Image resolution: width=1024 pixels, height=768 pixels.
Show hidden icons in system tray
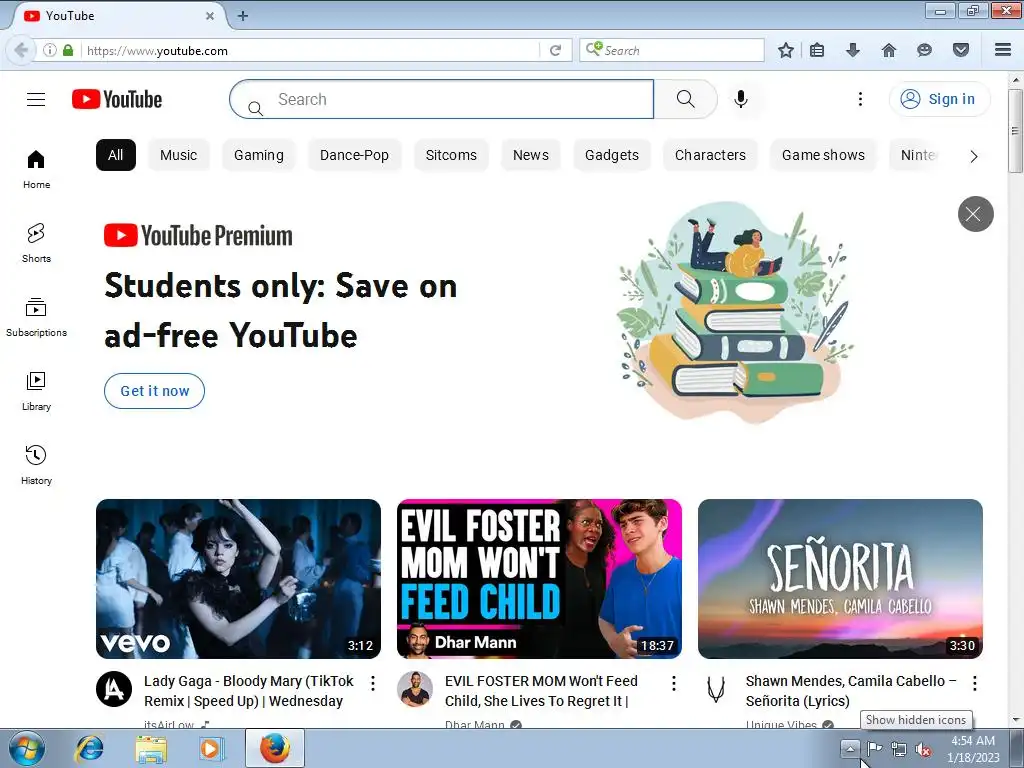[x=850, y=748]
